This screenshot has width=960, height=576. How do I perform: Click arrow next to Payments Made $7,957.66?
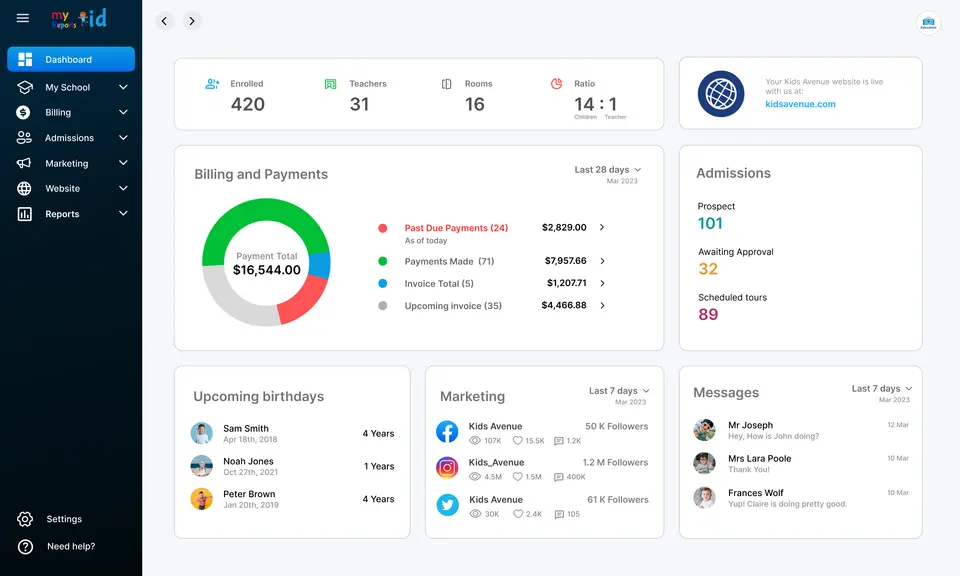tap(602, 261)
